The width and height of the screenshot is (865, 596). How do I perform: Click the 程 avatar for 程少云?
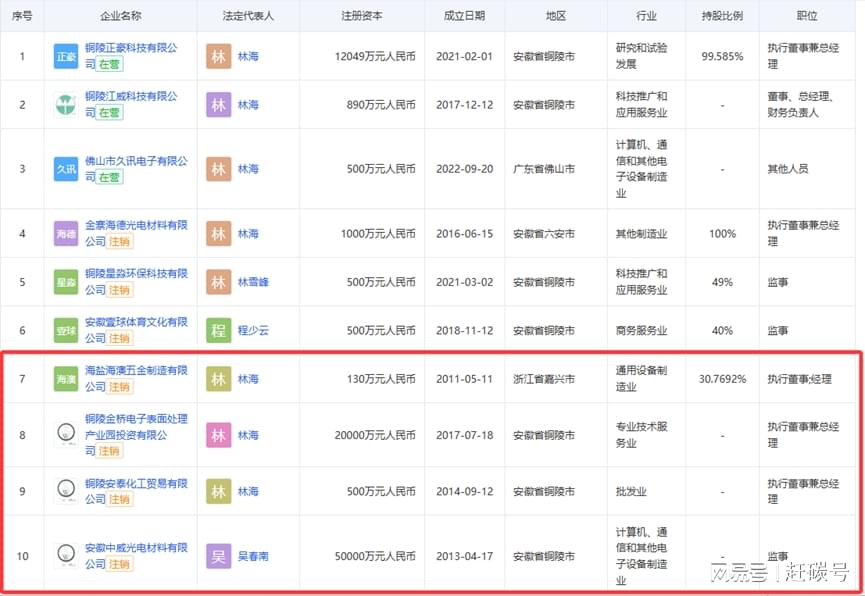pos(218,330)
